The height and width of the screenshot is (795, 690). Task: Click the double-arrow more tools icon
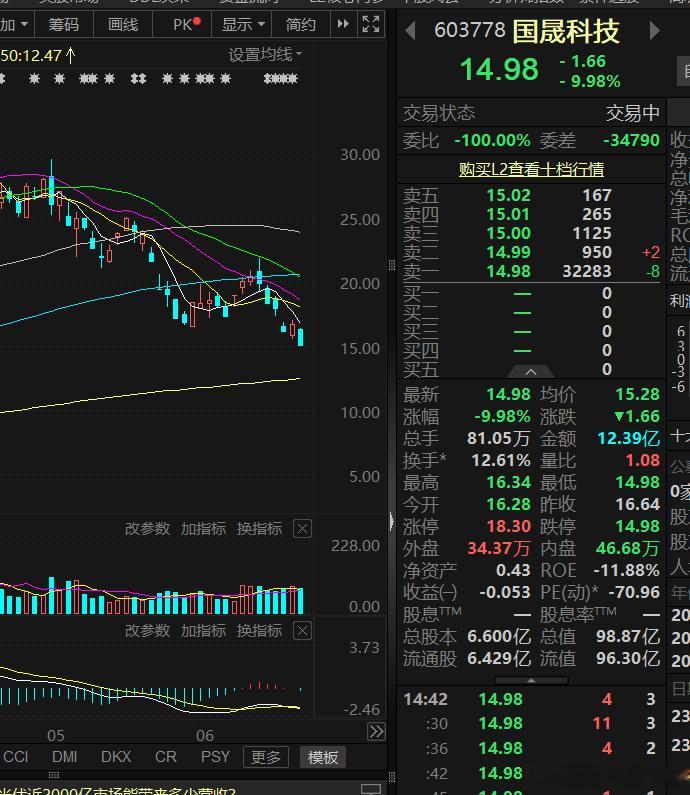click(x=343, y=24)
